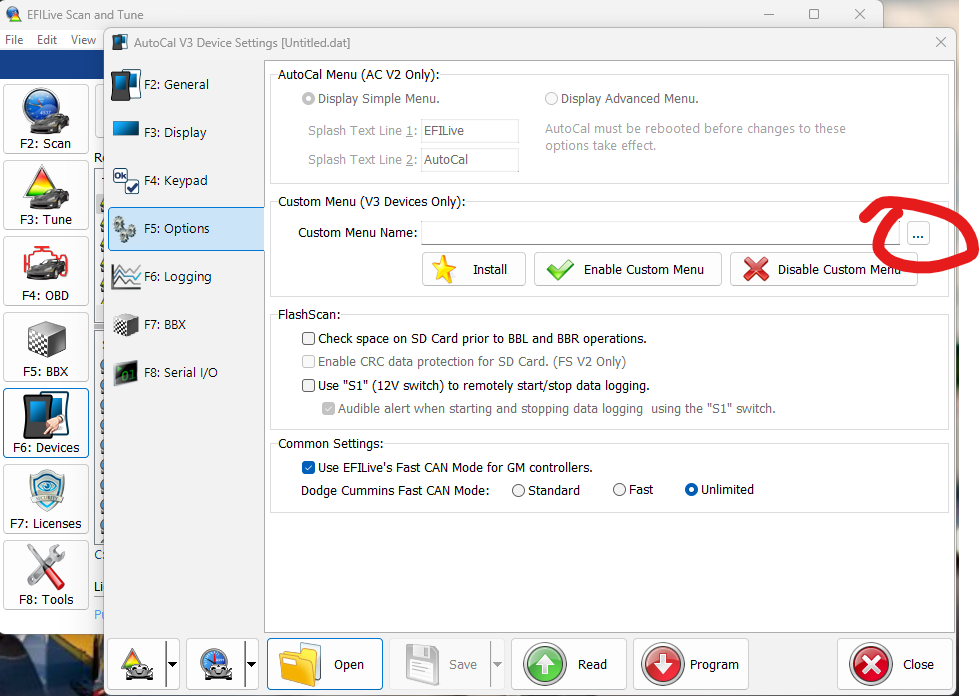Switch to F4: Keypad settings page
Viewport: 980px width, 696px height.
tap(186, 181)
